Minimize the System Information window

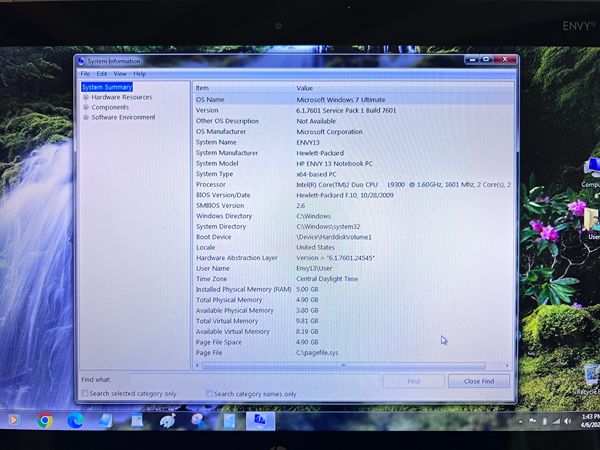point(473,60)
